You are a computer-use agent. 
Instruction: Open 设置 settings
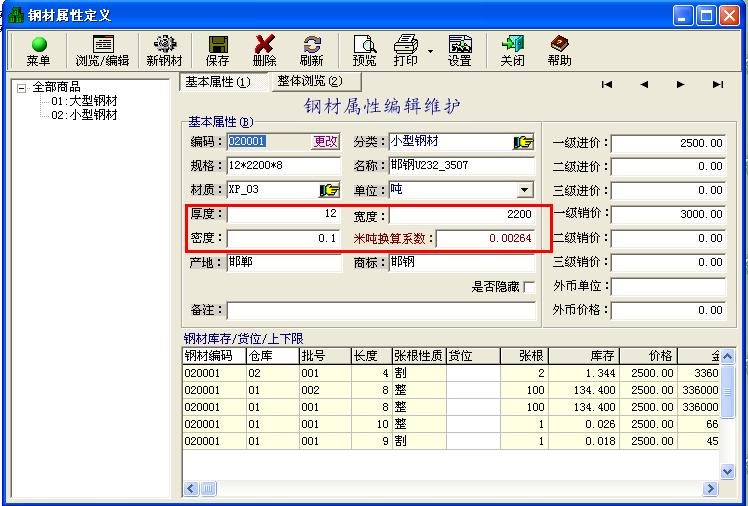(459, 51)
